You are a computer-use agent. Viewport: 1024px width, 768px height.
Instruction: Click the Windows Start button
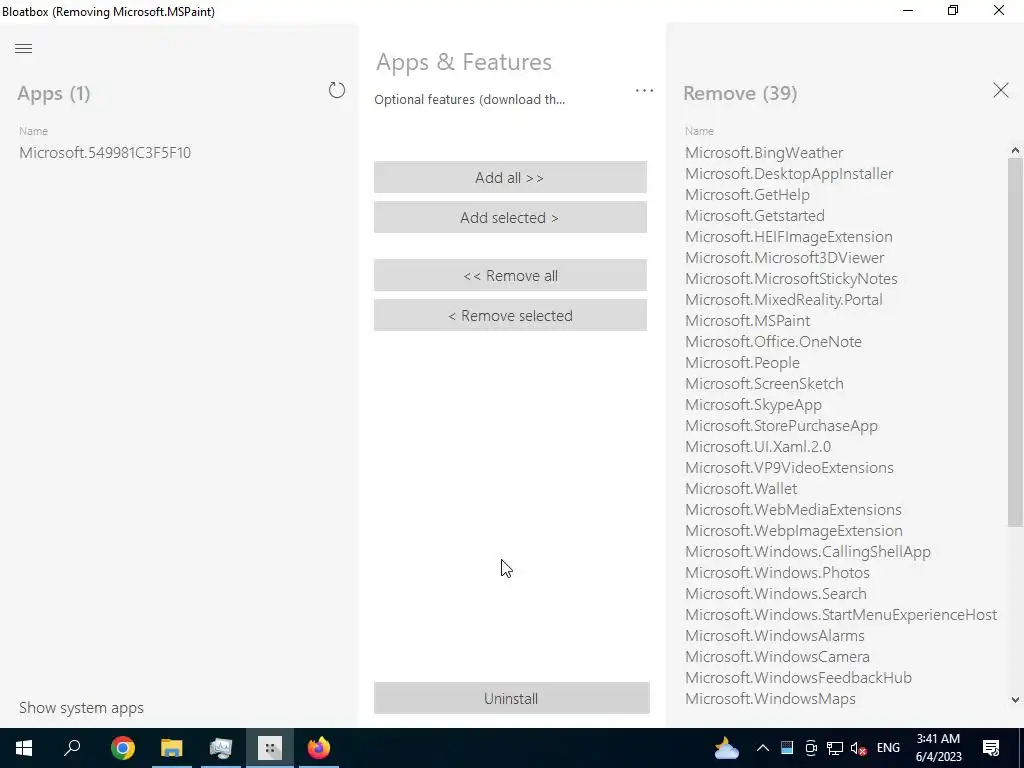click(24, 748)
